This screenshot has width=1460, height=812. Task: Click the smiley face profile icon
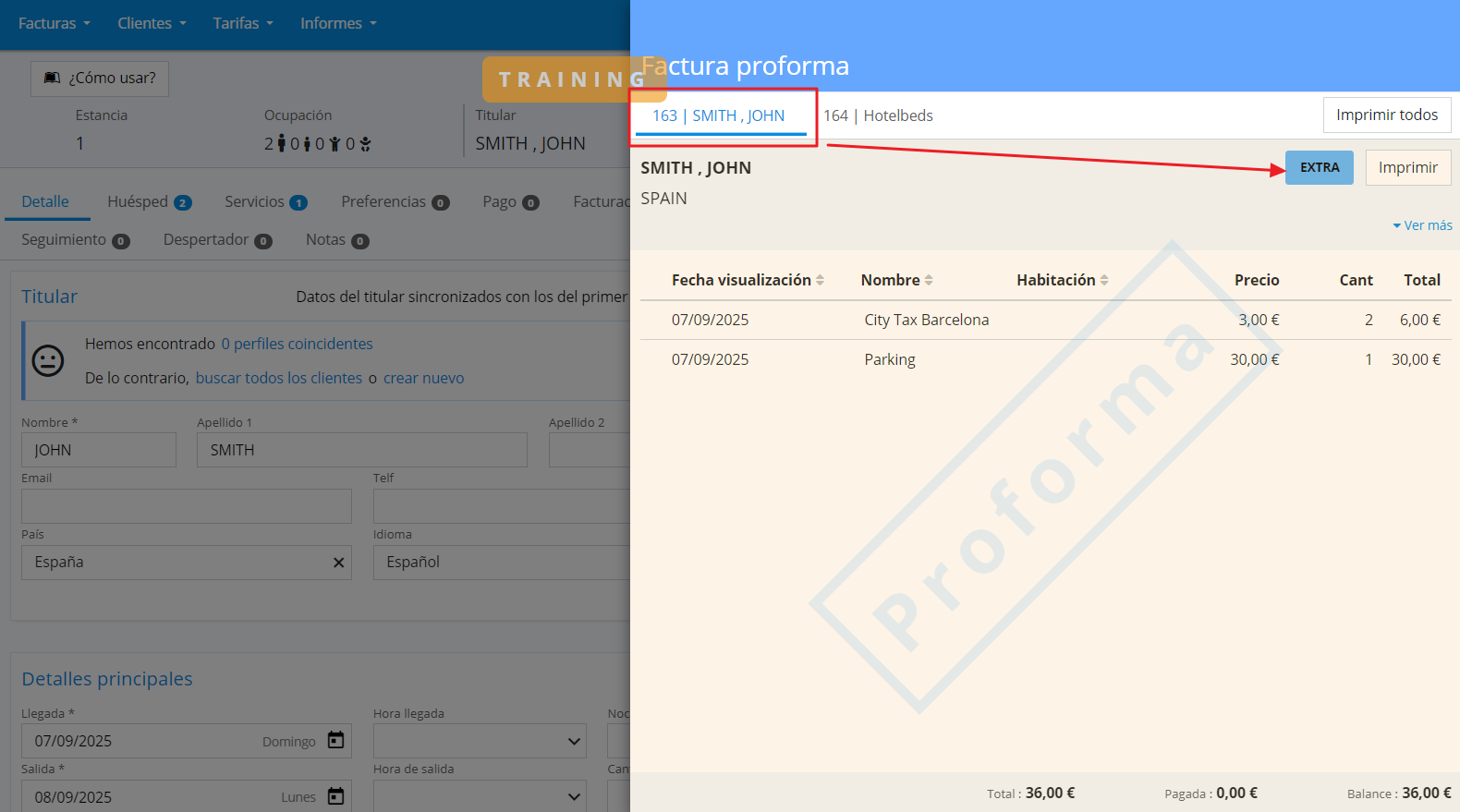[48, 360]
